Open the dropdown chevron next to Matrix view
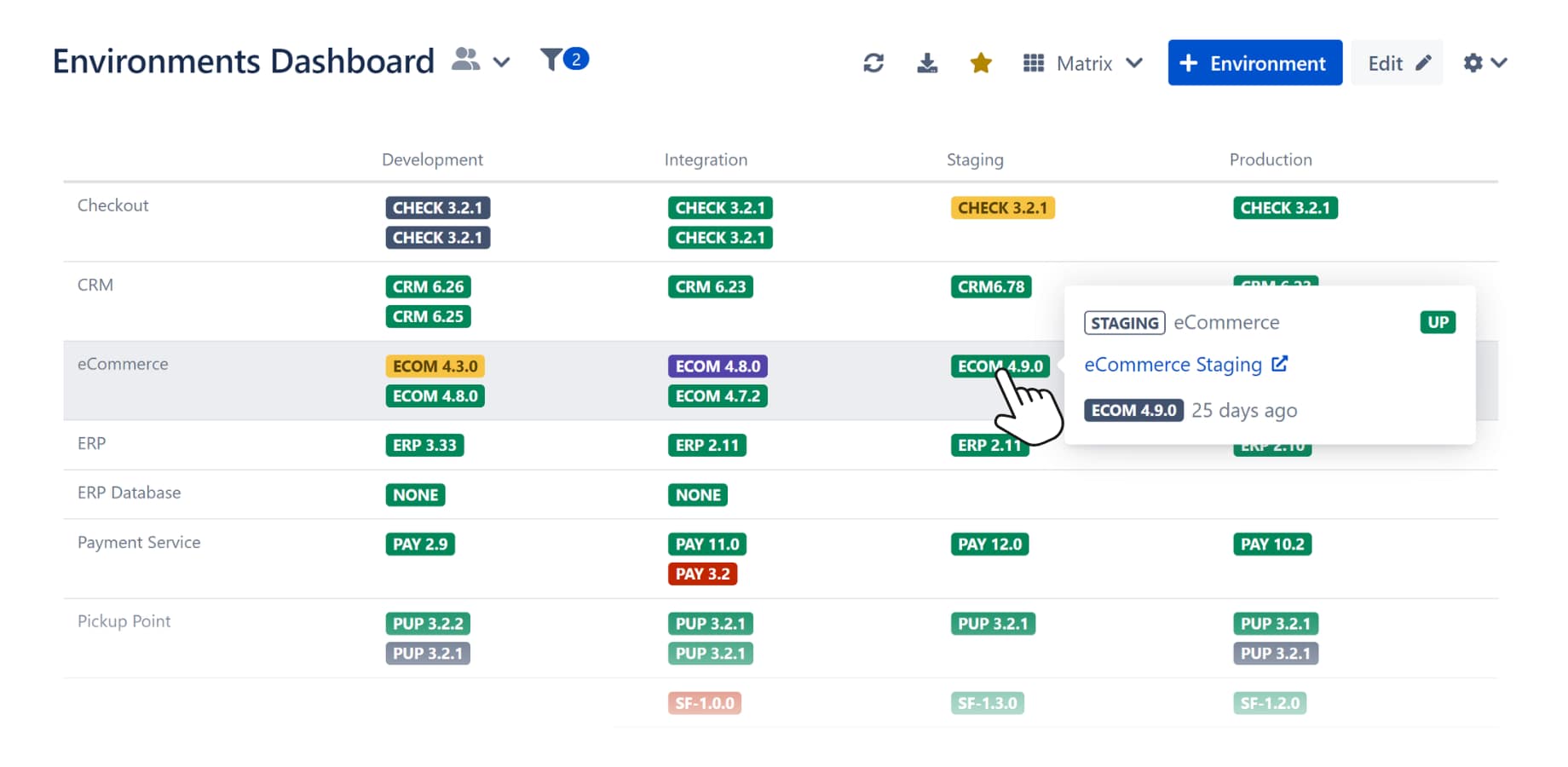Image resolution: width=1568 pixels, height=767 pixels. point(1135,62)
